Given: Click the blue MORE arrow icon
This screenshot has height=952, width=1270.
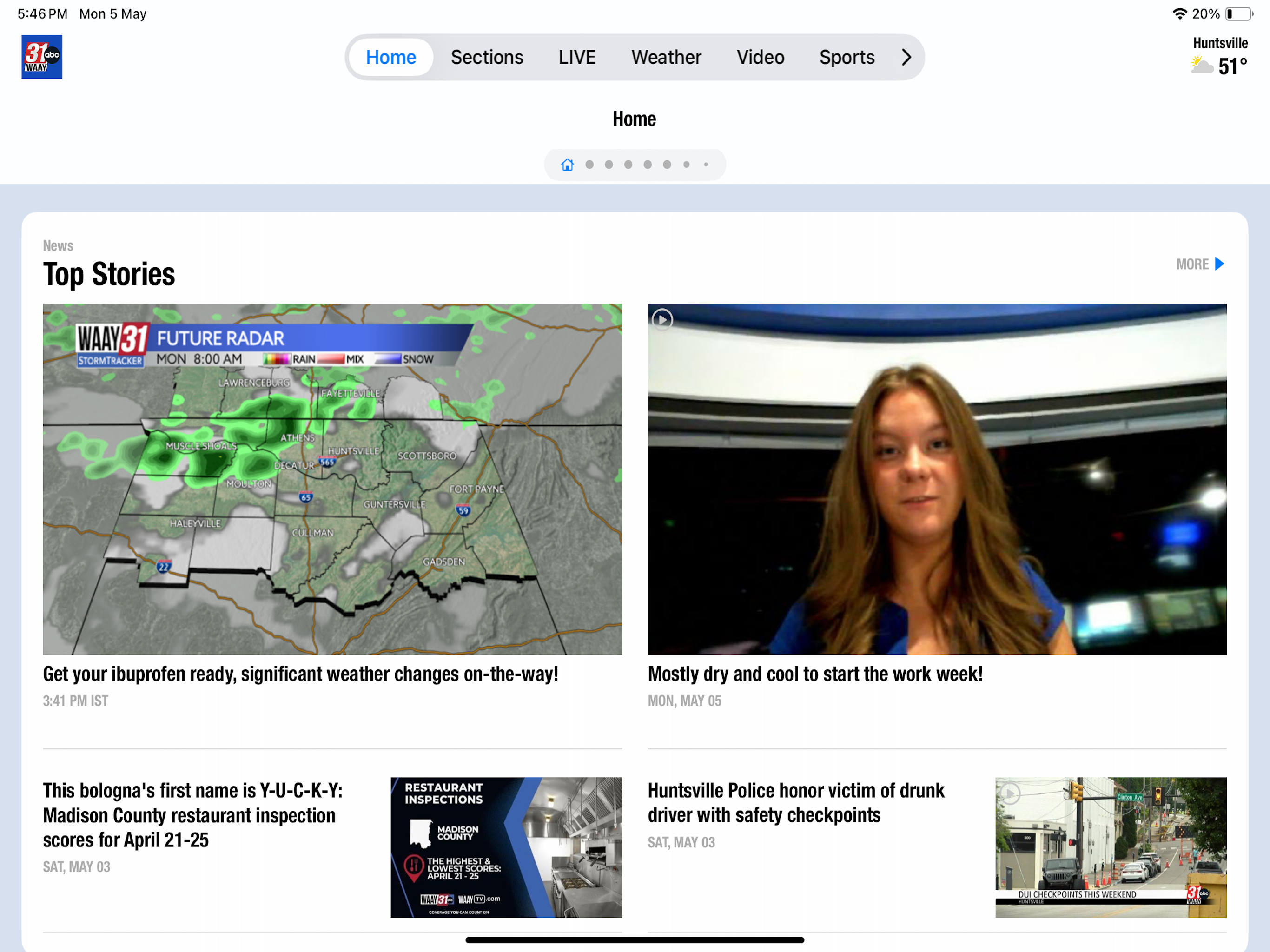Looking at the screenshot, I should [x=1219, y=264].
